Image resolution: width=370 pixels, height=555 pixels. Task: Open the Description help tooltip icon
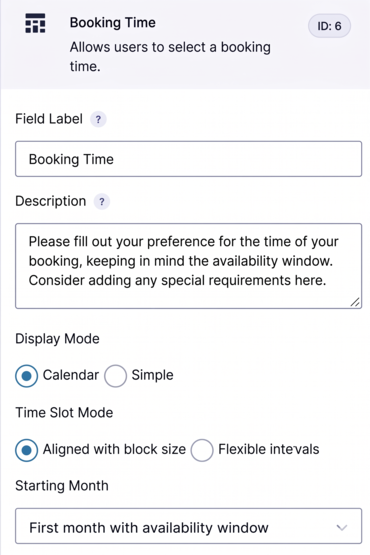click(x=102, y=202)
